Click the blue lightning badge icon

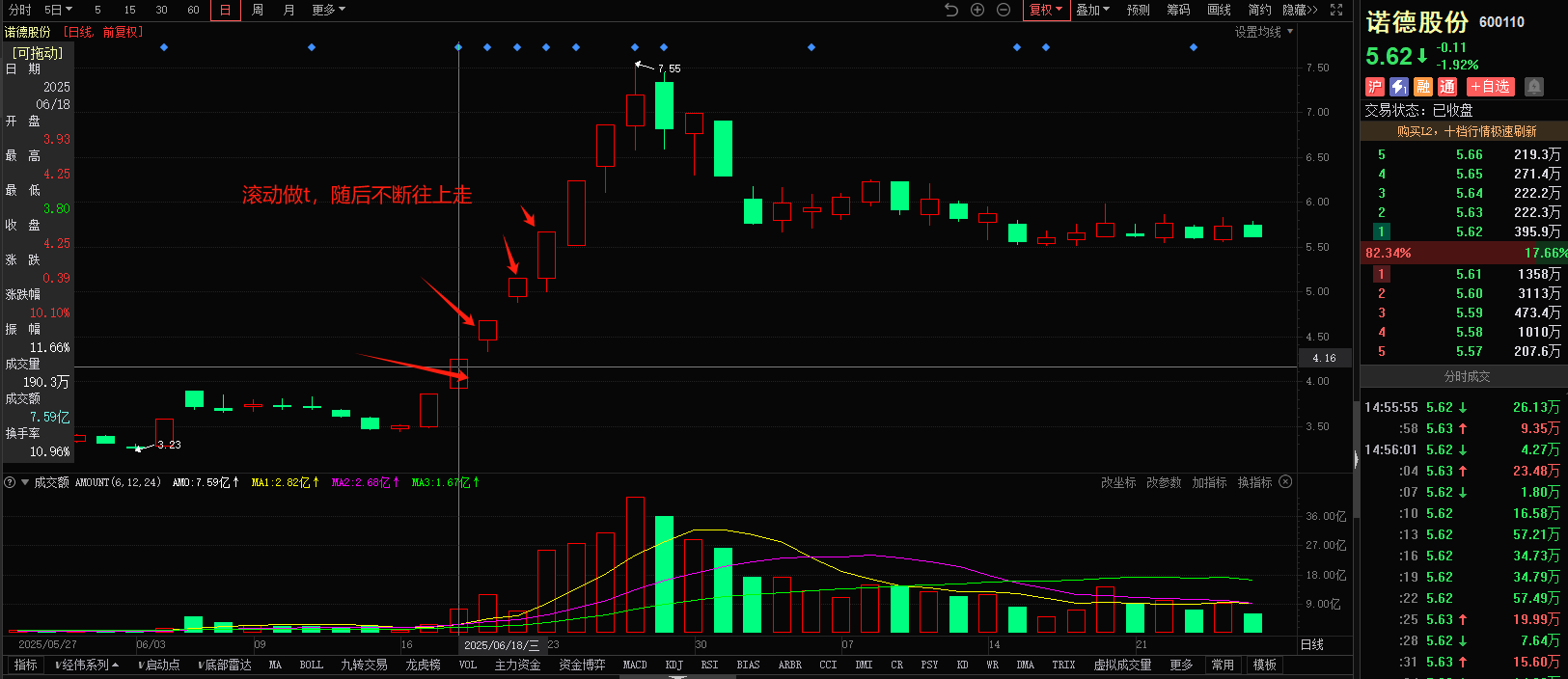1398,87
